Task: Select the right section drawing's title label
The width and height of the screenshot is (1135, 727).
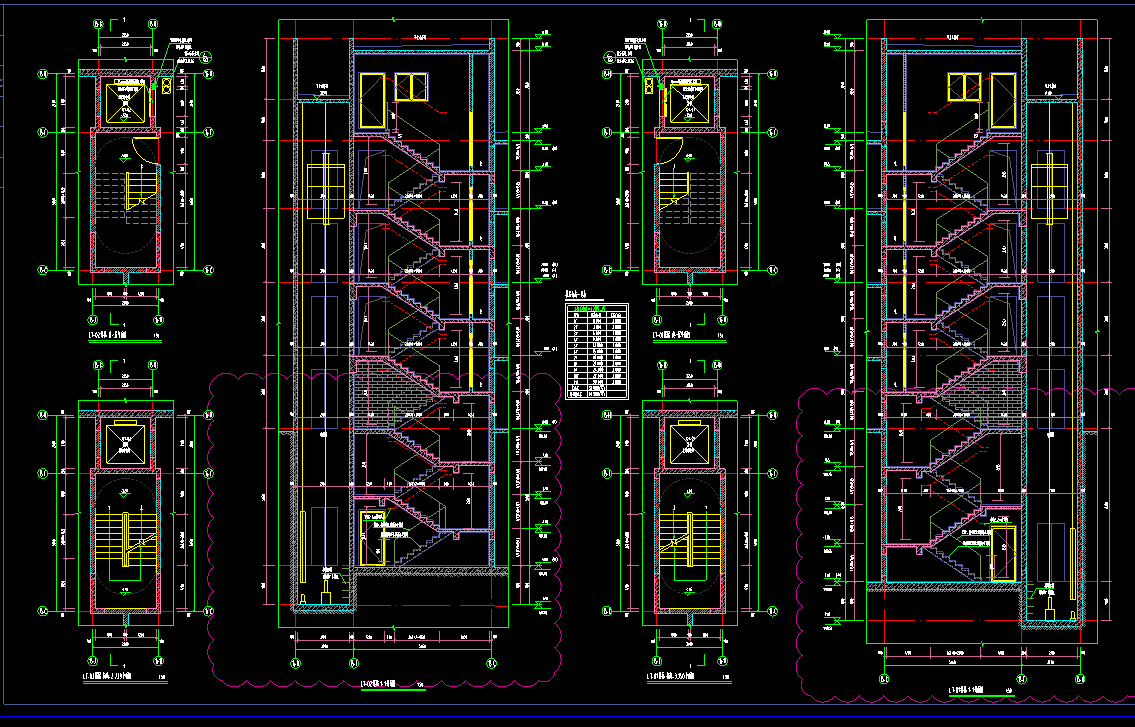Action: 967,690
